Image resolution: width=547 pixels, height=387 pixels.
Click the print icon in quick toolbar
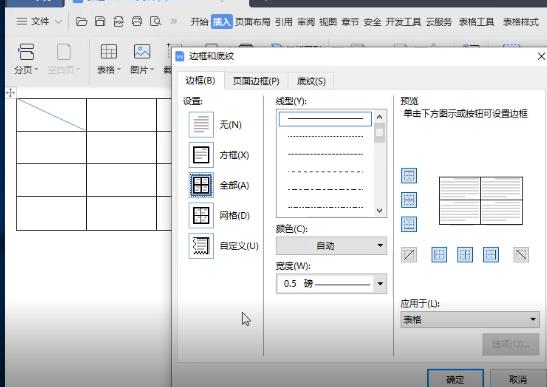tap(137, 22)
